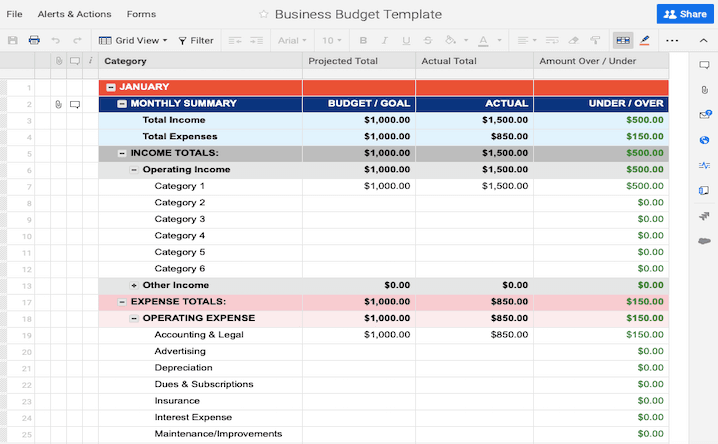Screen dimensions: 718x444
Task: Click the Share button
Action: pyautogui.click(x=685, y=14)
